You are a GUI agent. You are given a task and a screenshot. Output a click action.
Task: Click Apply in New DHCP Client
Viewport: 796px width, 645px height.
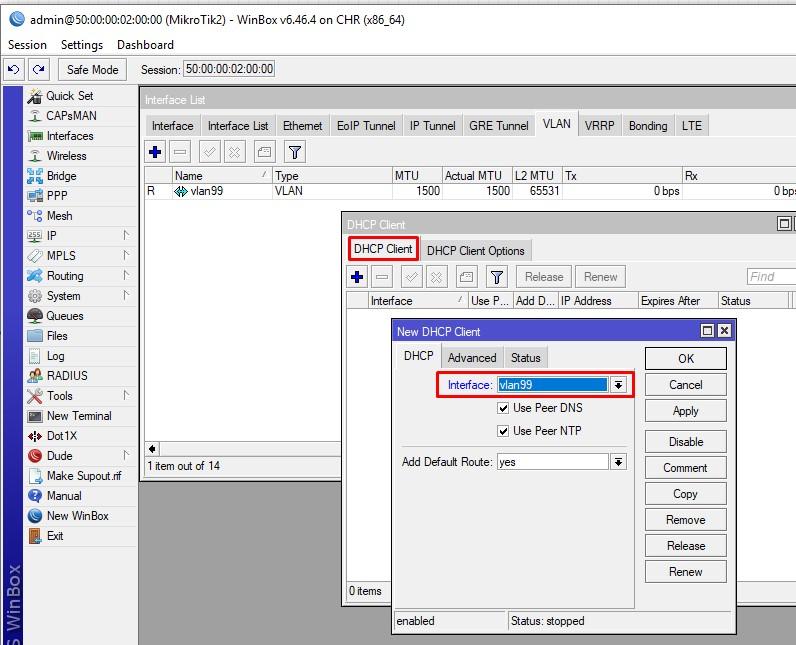tap(686, 411)
